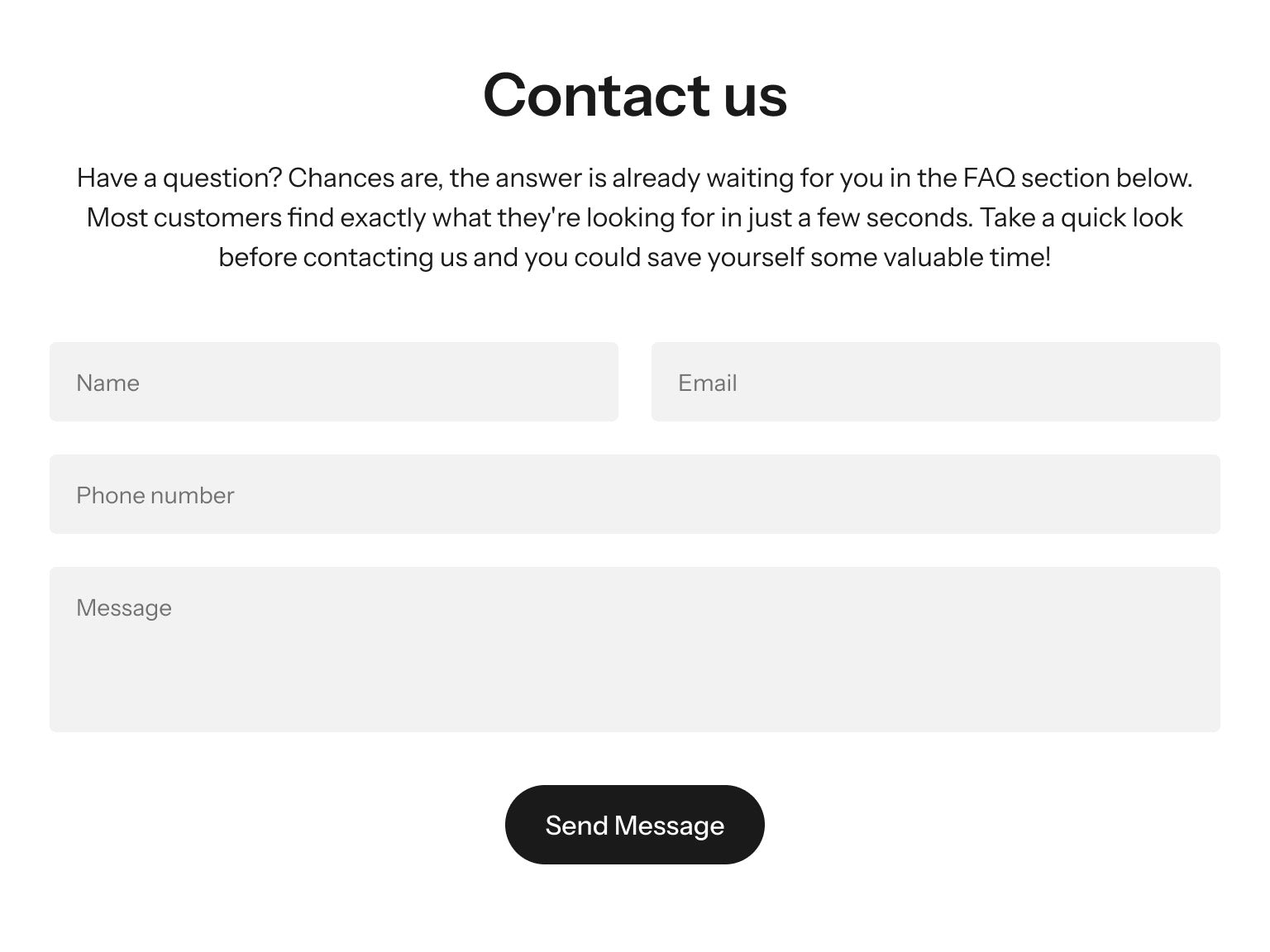Click inside the Message text area
The image size is (1270, 952).
pyautogui.click(x=634, y=649)
